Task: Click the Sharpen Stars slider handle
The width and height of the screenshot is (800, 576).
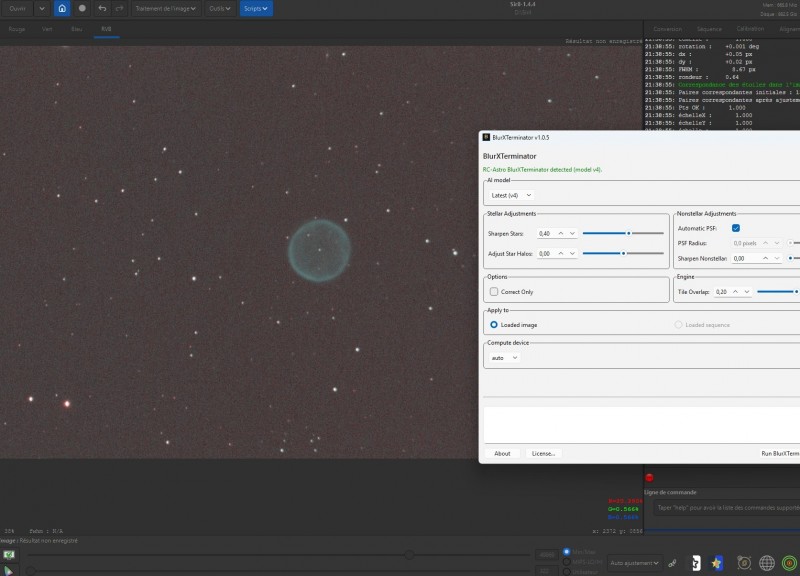Action: coord(629,233)
